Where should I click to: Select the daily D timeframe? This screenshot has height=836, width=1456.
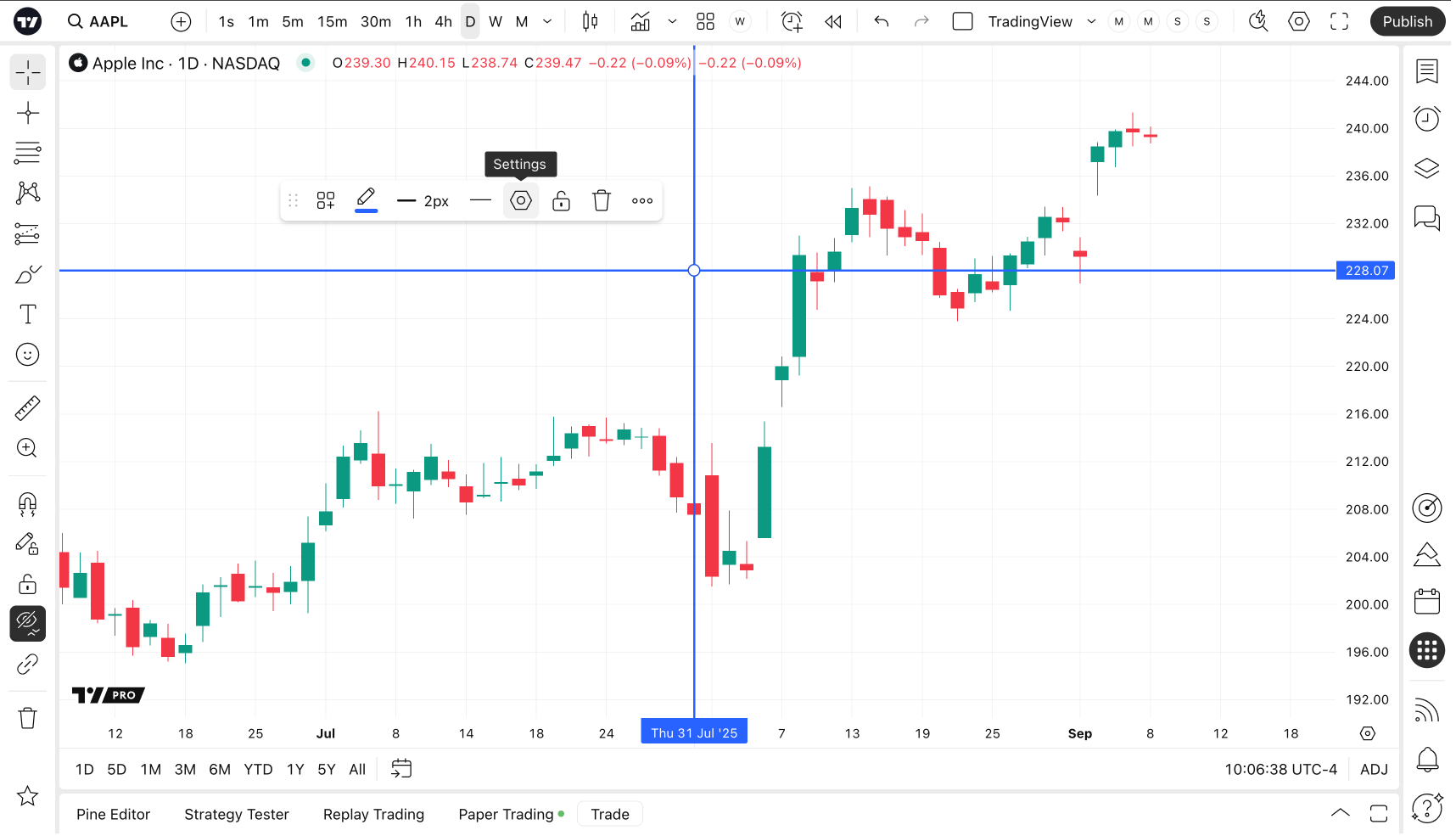(470, 22)
